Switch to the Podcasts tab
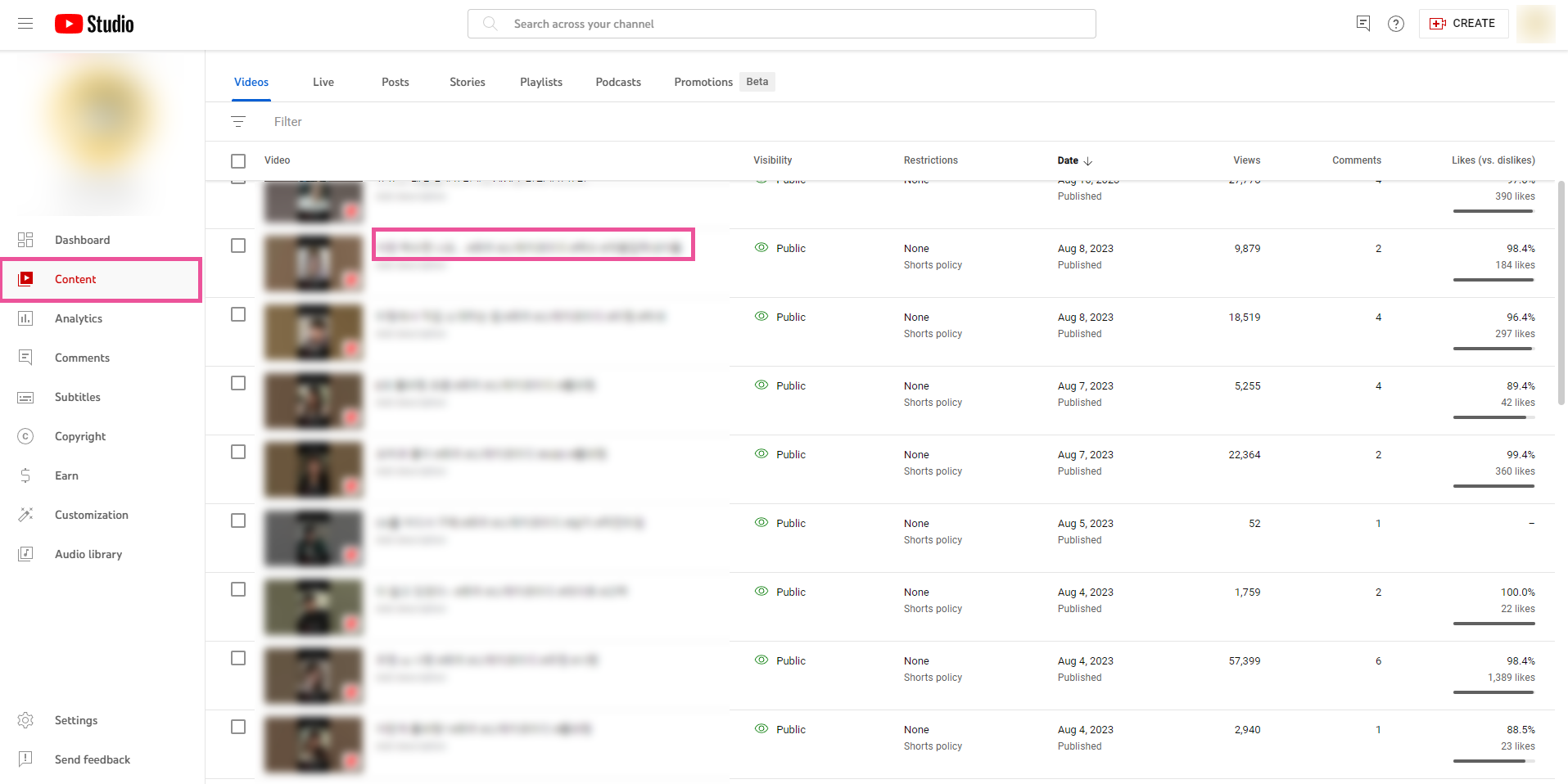Screen dimensions: 1568x784 pyautogui.click(x=618, y=82)
